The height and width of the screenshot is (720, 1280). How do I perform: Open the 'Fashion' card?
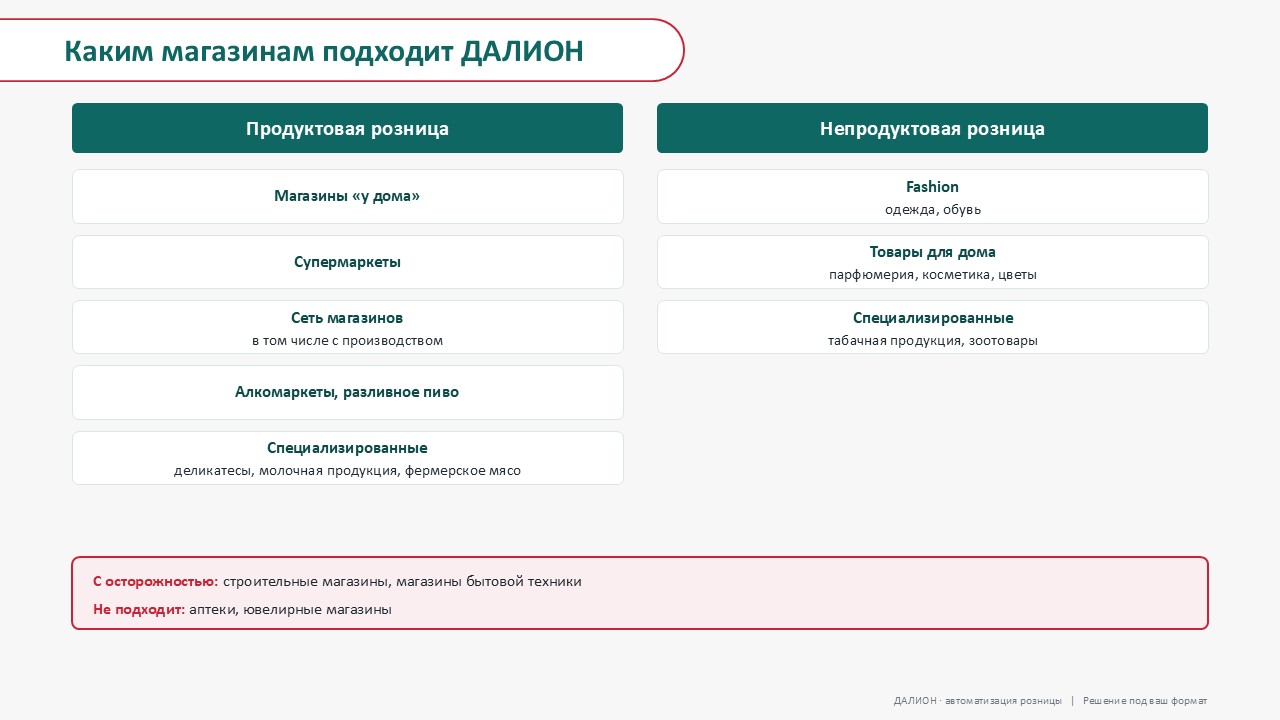point(932,196)
